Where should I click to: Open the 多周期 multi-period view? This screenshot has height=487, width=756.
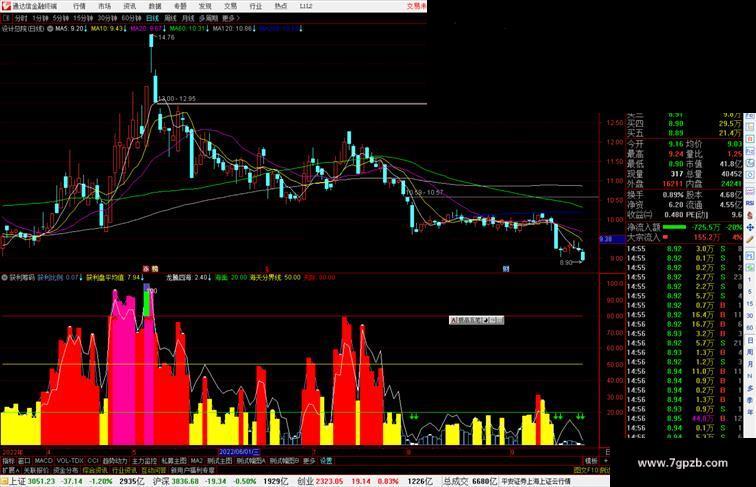point(208,18)
